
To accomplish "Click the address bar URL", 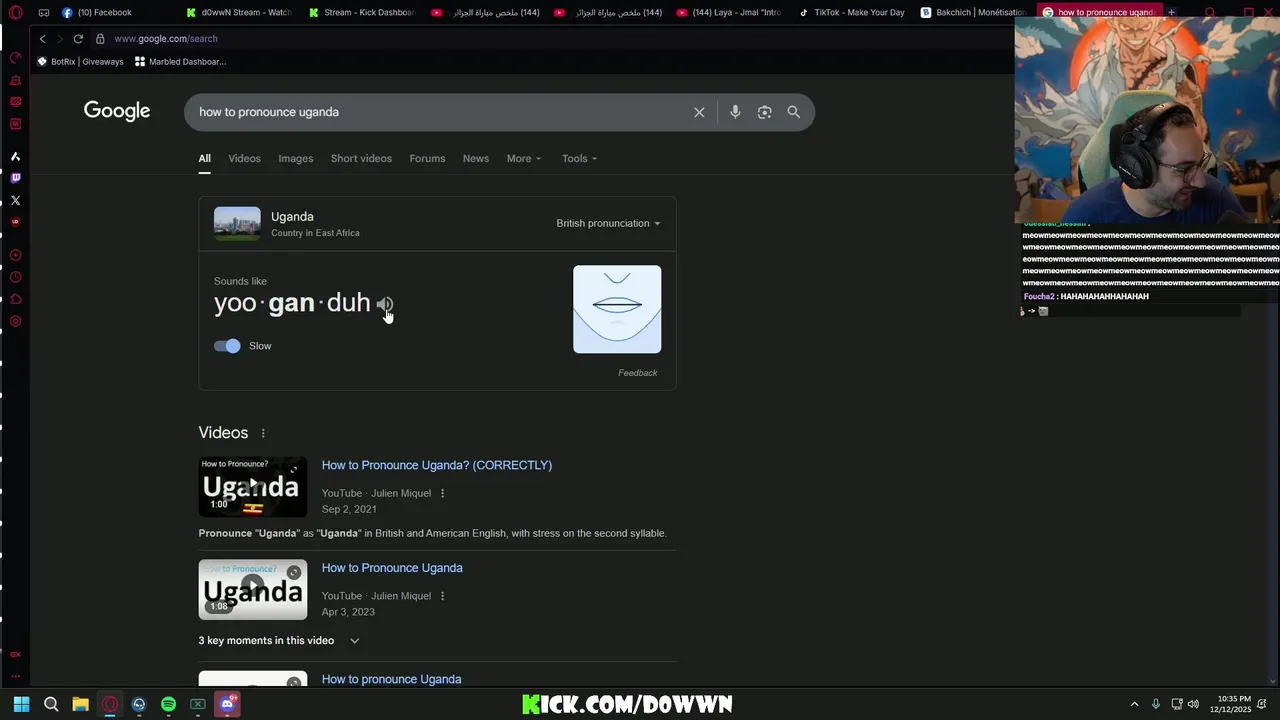I will coord(166,38).
